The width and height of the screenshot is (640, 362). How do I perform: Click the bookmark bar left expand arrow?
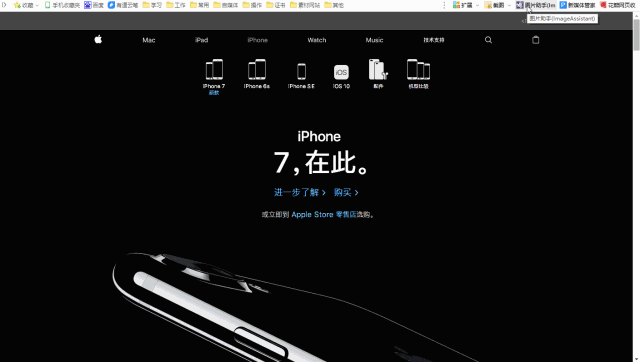(4, 5)
